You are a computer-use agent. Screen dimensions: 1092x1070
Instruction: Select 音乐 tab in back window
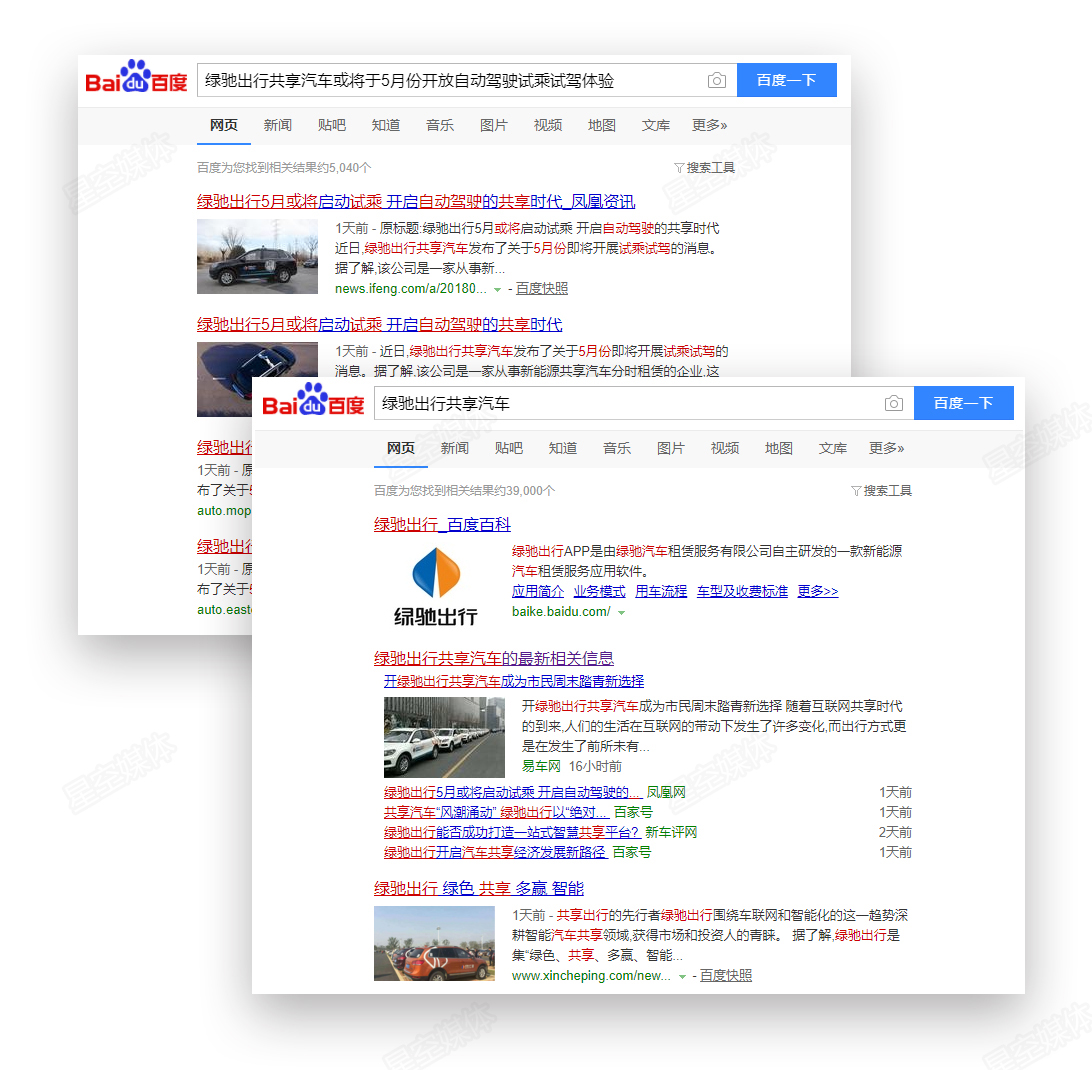coord(440,125)
